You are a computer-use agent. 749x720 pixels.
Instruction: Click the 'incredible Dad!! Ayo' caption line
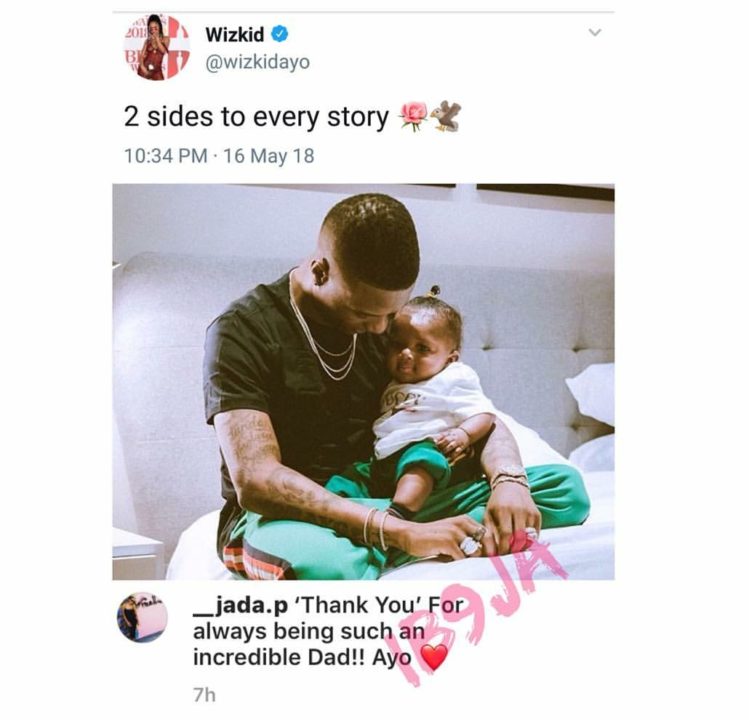[302, 657]
